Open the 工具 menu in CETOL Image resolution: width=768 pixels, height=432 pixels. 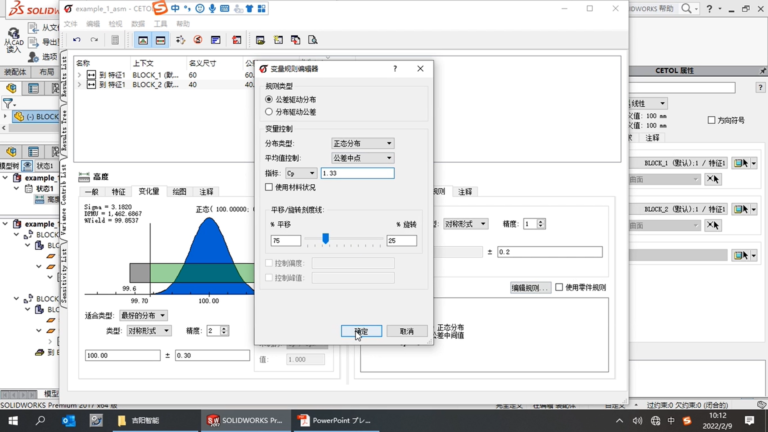160,24
